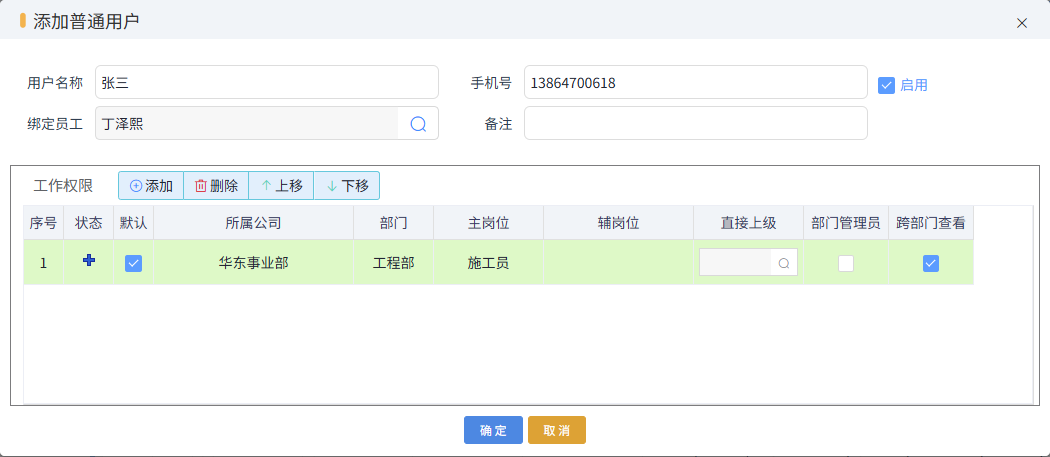Close the 添加普通用户 dialog

[x=1022, y=23]
